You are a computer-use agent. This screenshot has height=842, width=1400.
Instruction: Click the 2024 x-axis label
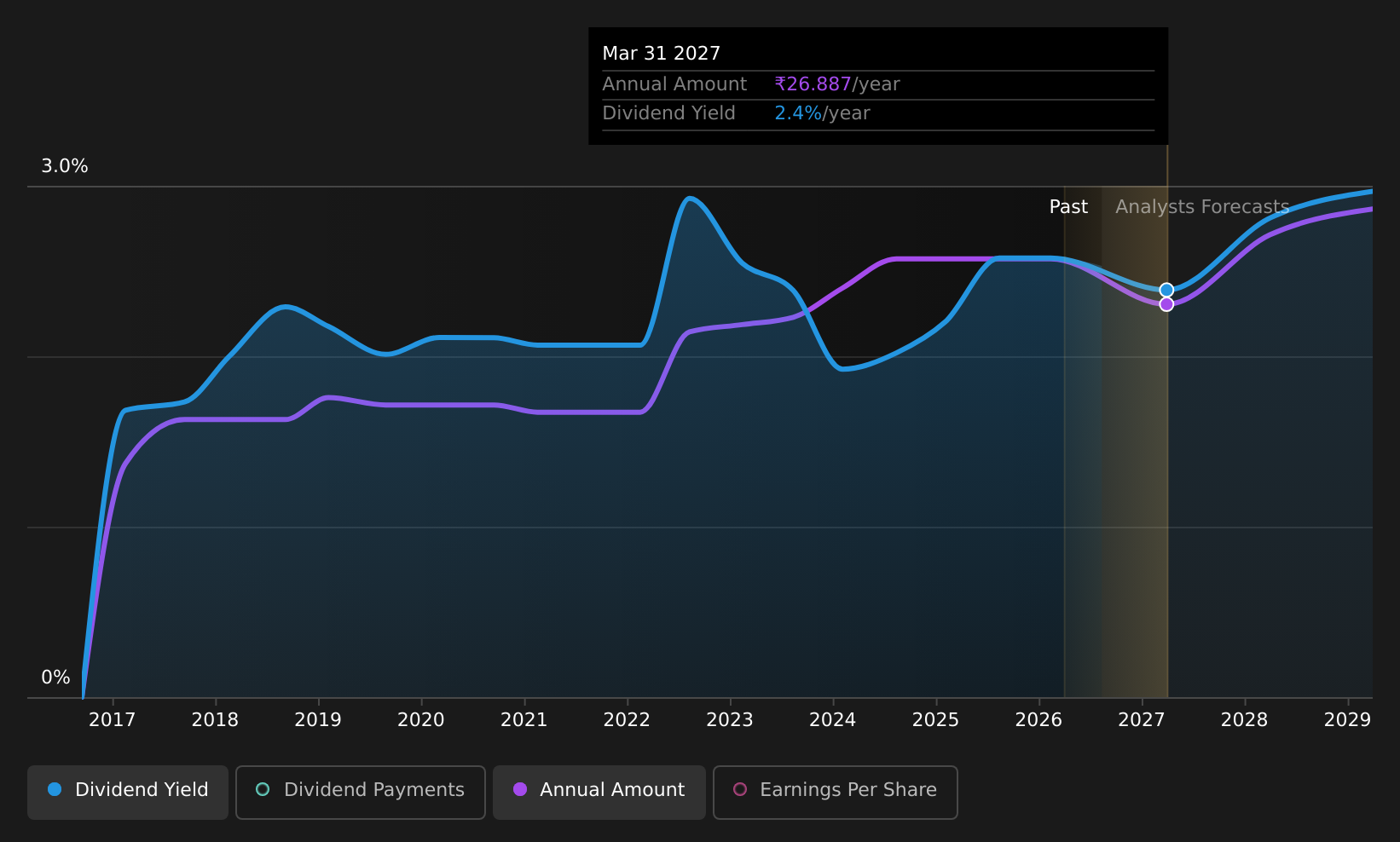833,720
